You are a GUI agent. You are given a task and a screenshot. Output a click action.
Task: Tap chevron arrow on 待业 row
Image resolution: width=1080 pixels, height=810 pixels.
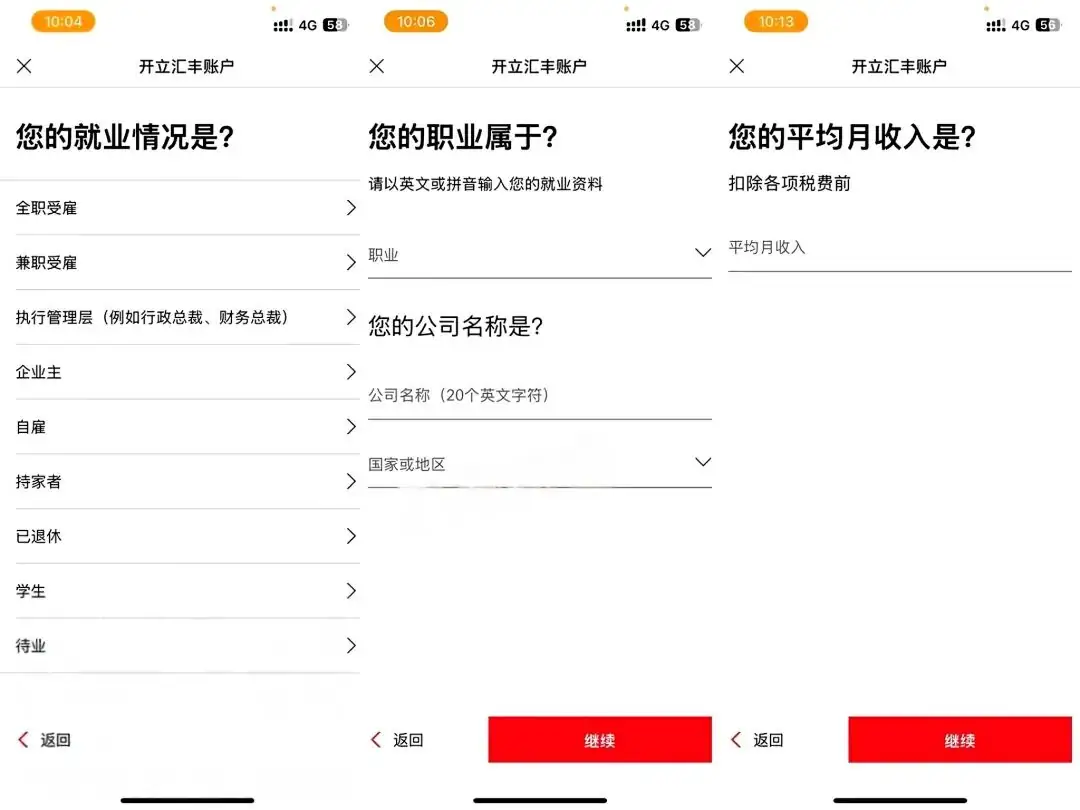pos(351,645)
